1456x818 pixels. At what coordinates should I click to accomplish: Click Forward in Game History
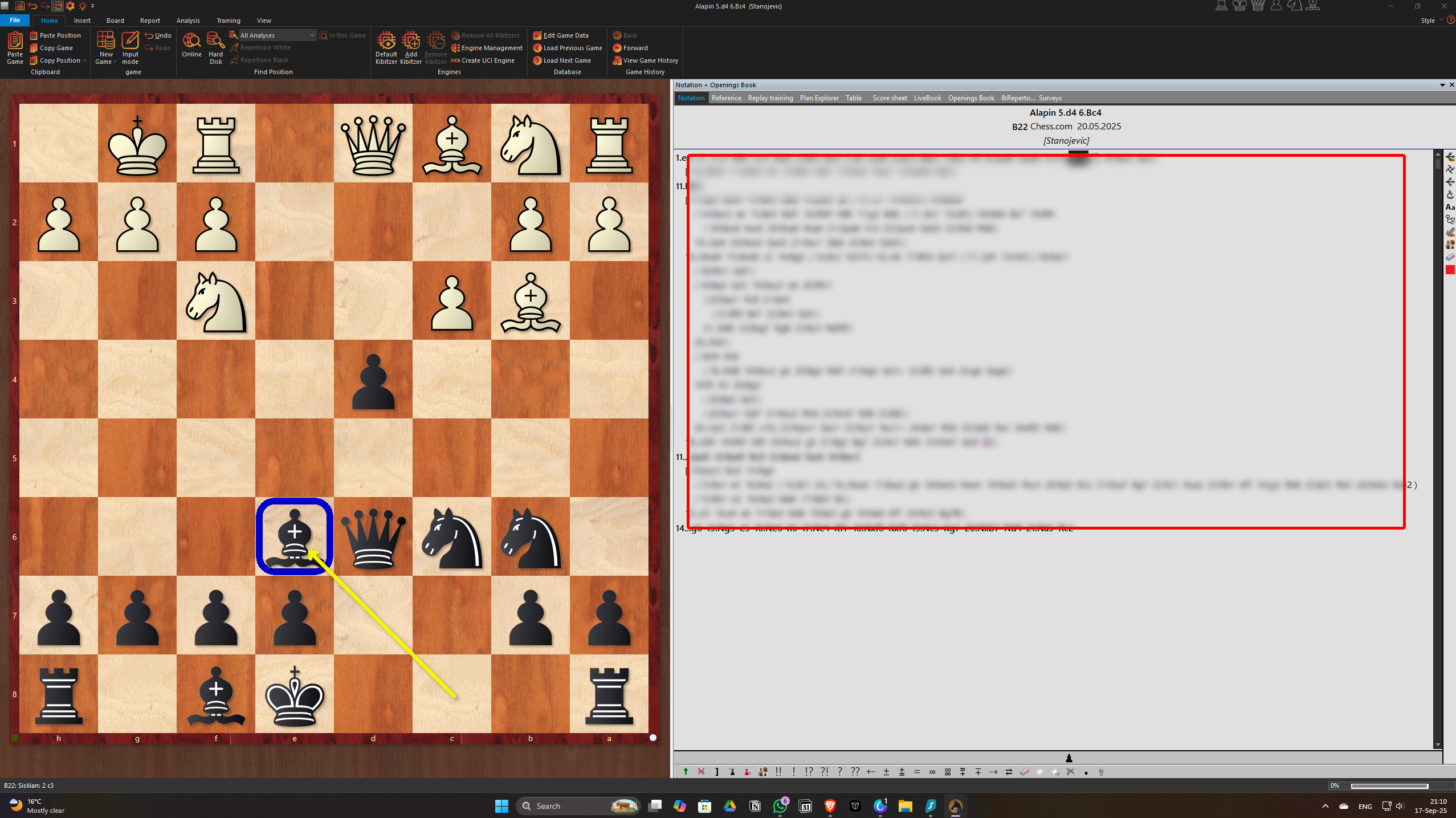click(630, 48)
